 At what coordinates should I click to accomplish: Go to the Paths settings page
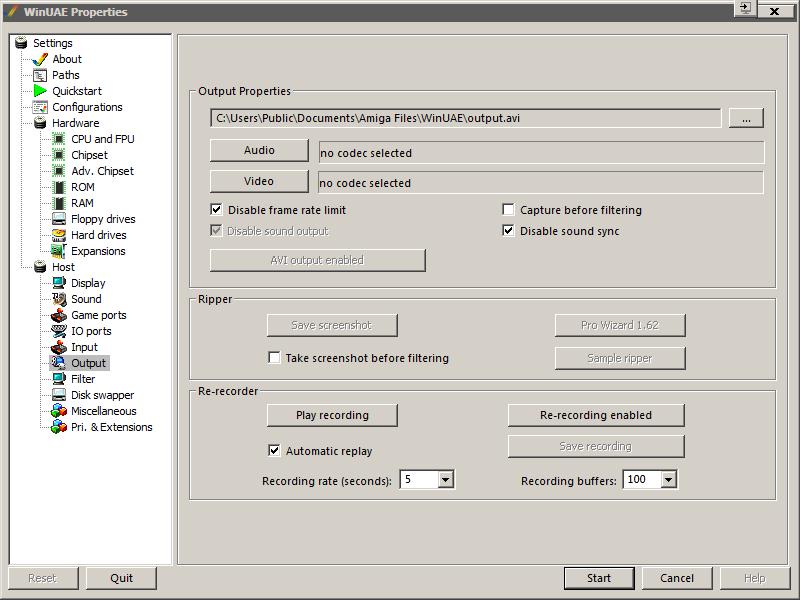click(66, 76)
